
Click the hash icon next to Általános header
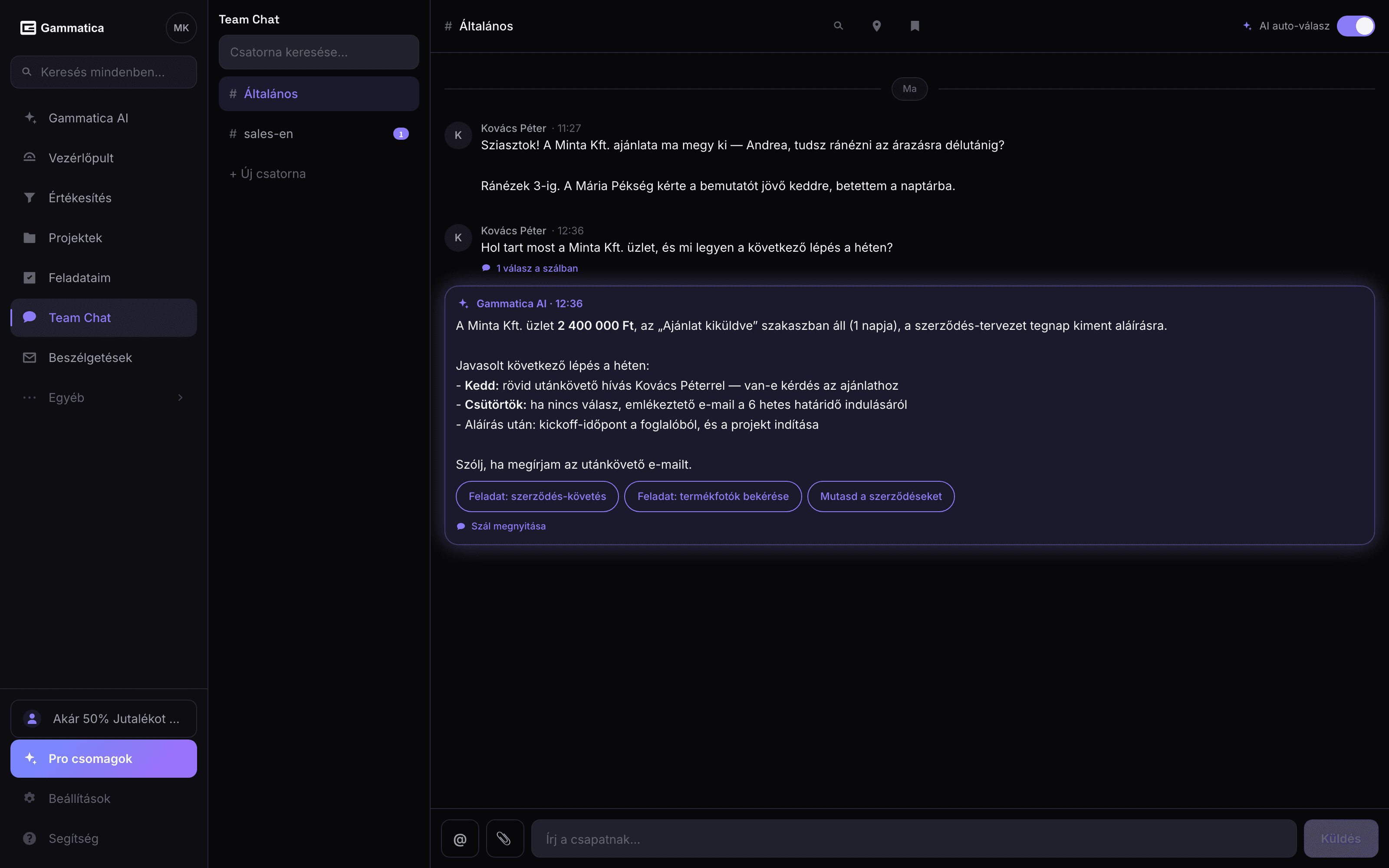[x=448, y=26]
